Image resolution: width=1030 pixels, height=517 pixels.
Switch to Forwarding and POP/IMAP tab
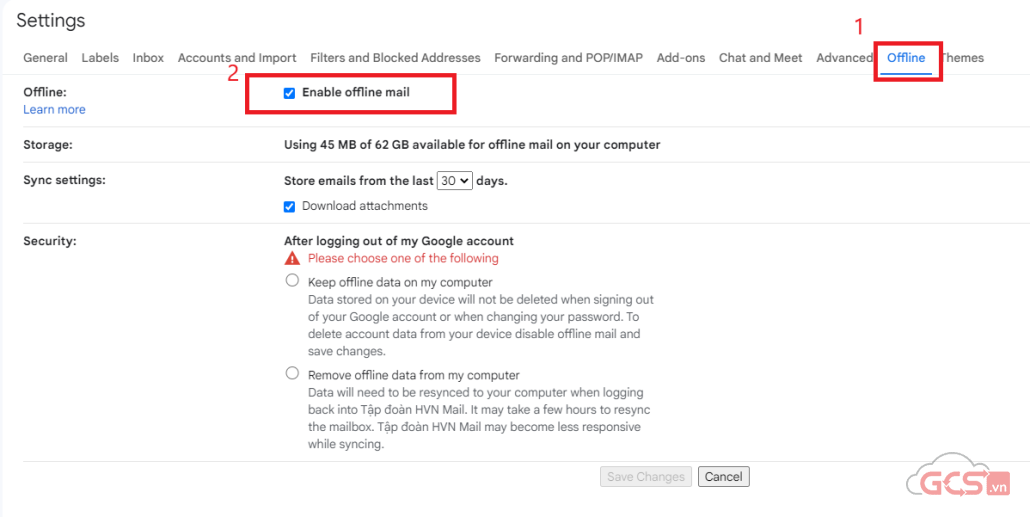568,58
